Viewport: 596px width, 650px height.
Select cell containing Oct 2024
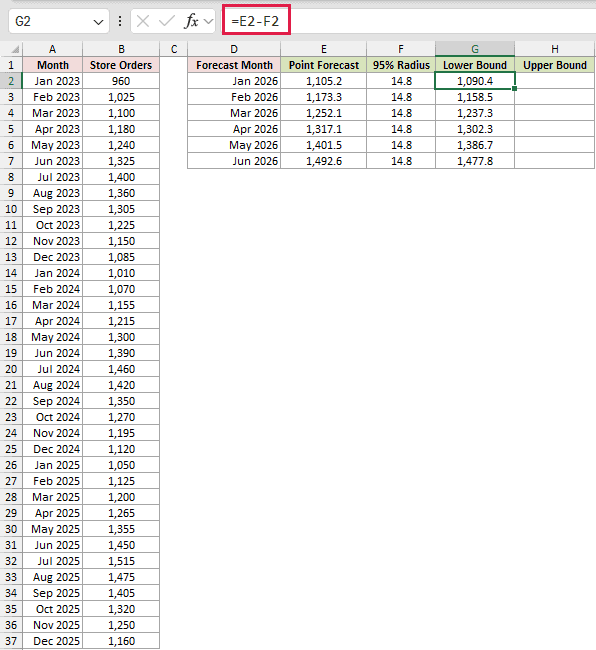[x=53, y=417]
